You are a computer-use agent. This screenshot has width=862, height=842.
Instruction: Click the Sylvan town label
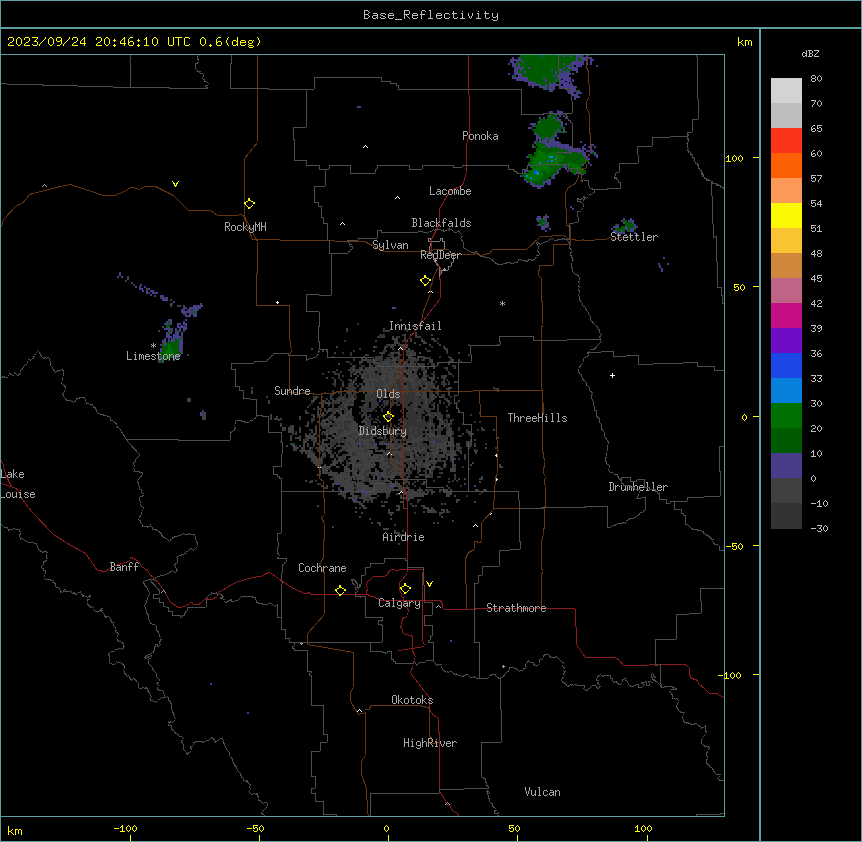point(390,245)
